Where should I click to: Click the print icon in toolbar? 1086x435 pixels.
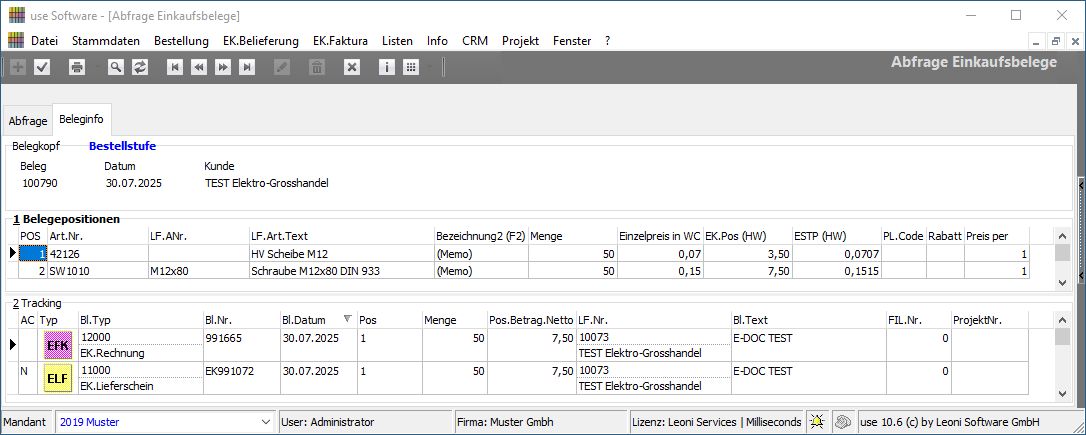pos(77,67)
